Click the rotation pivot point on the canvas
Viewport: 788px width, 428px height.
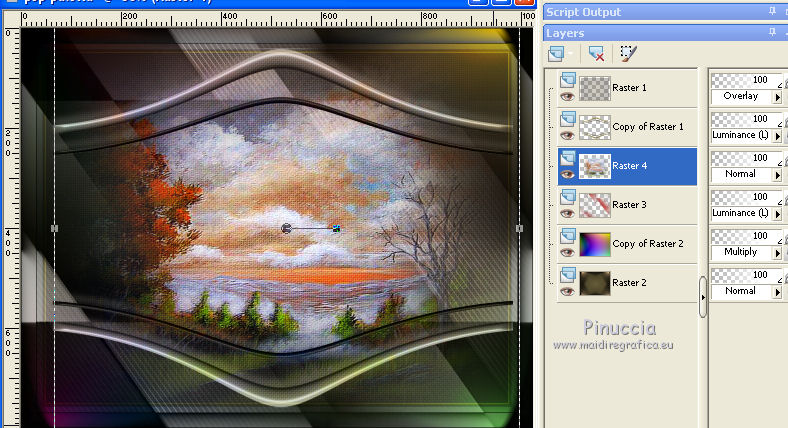[x=286, y=229]
